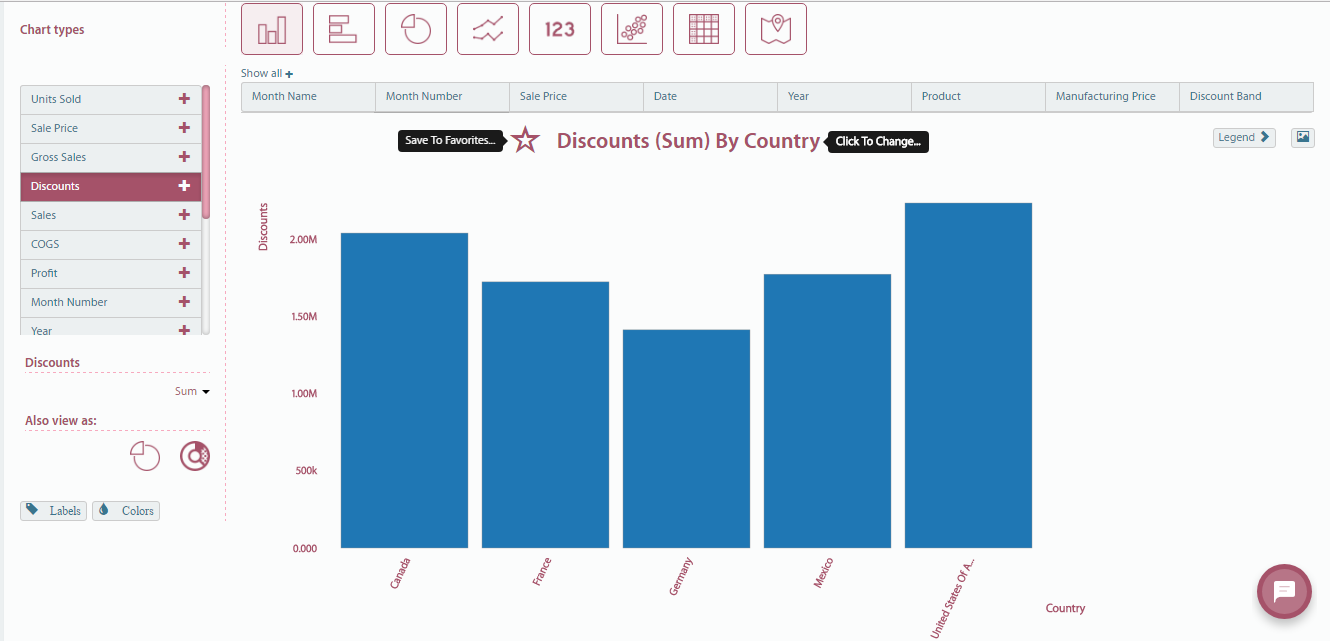The height and width of the screenshot is (641, 1330).
Task: Choose the Date dimension column
Action: (x=710, y=97)
